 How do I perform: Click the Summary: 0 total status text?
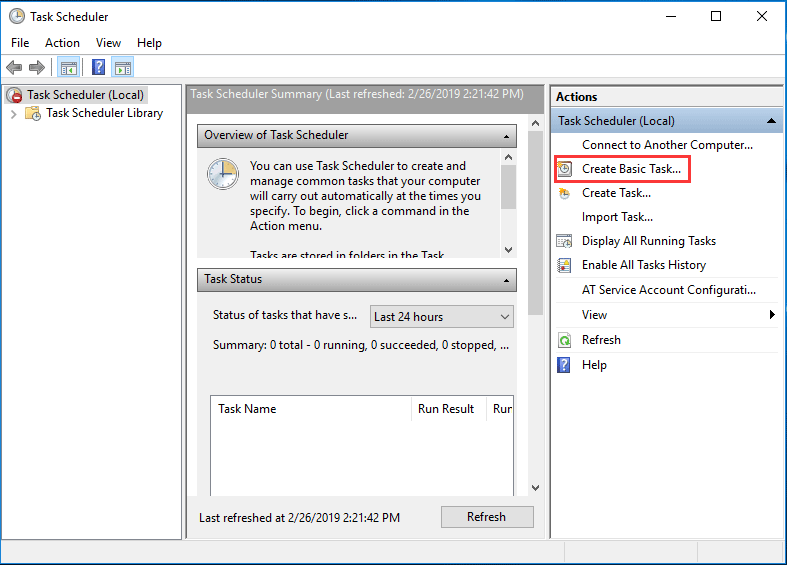point(361,345)
